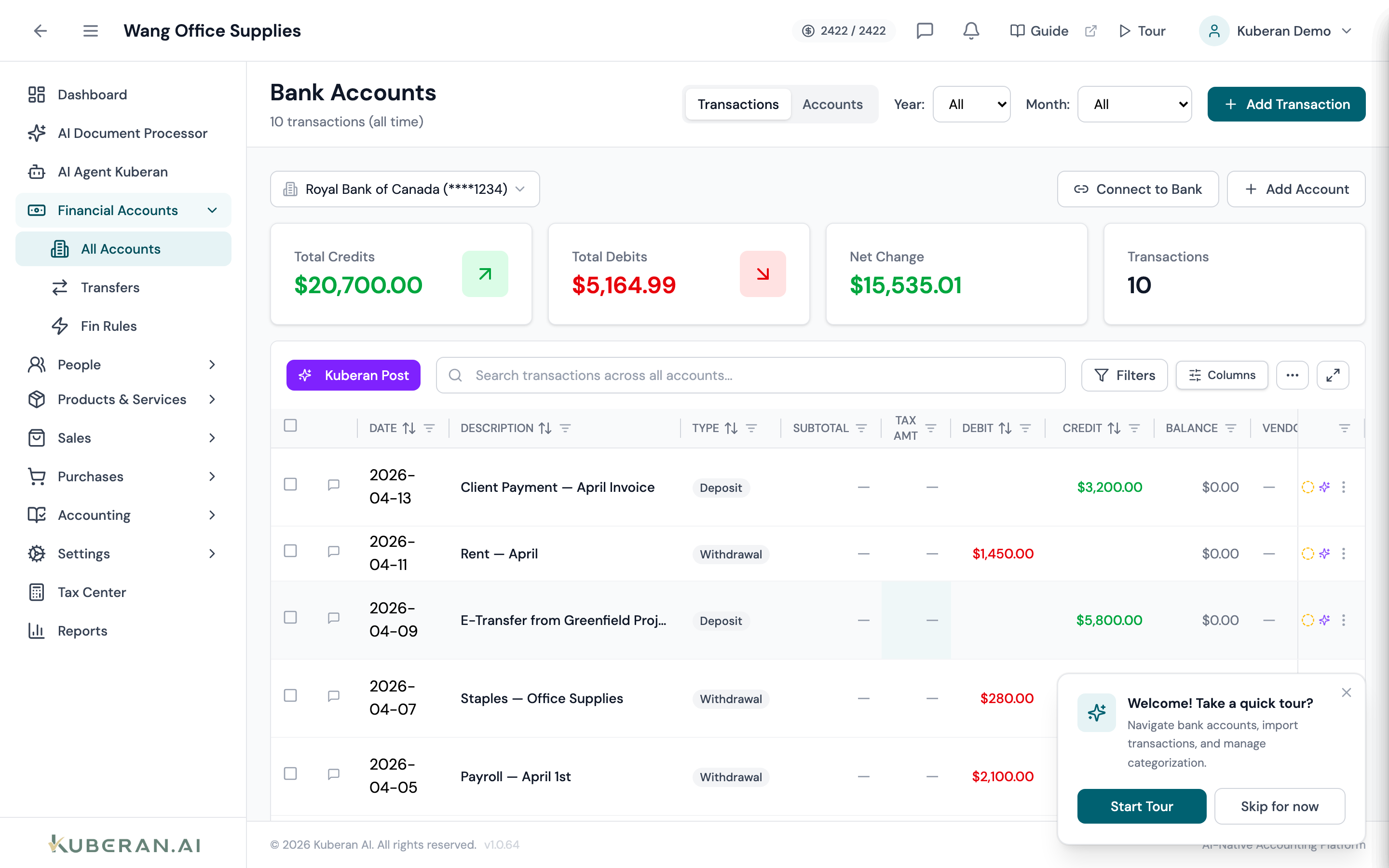1389x868 pixels.
Task: Select Rent — April row checkbox
Action: [x=290, y=551]
